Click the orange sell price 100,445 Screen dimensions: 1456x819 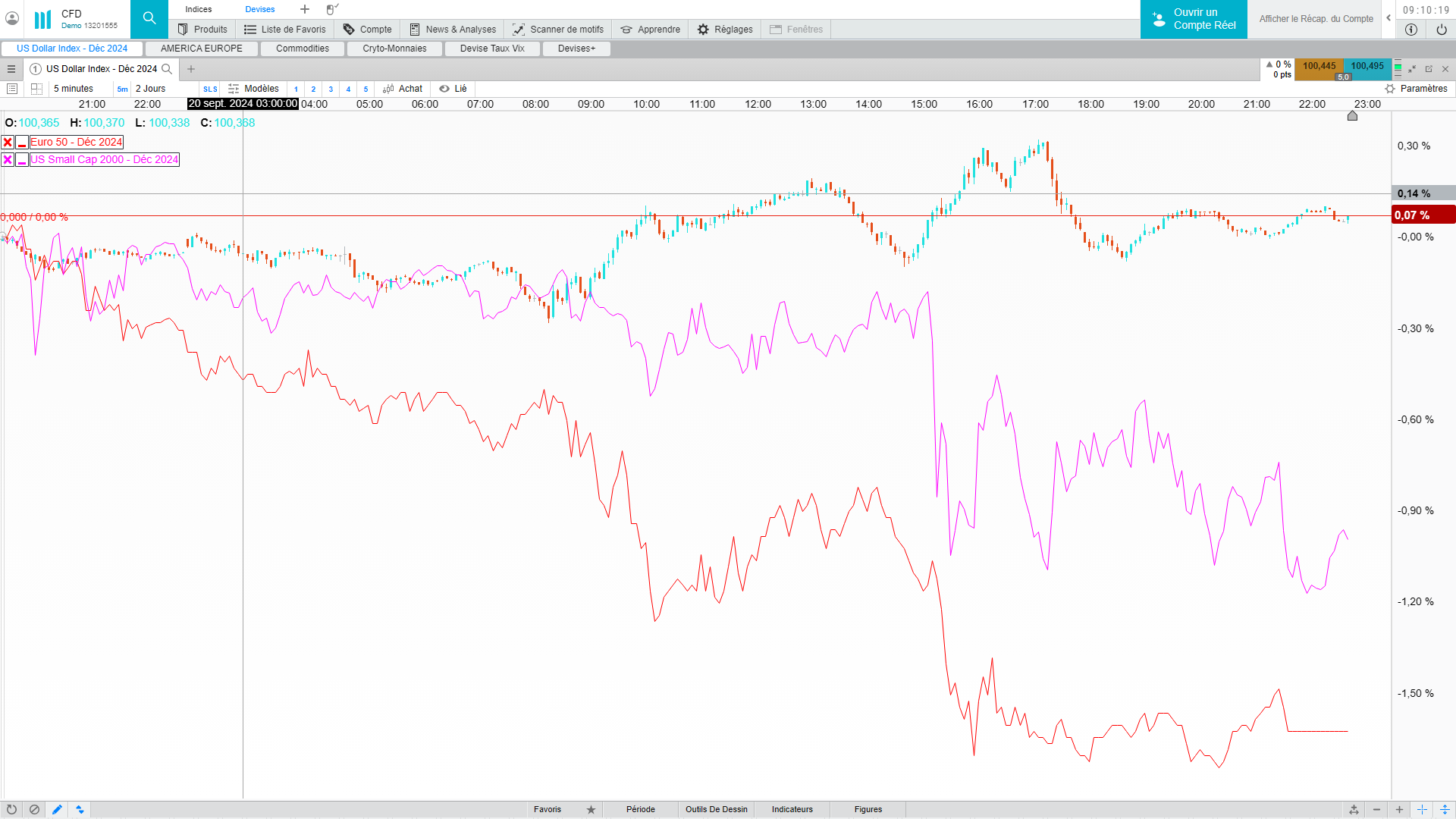(x=1319, y=66)
